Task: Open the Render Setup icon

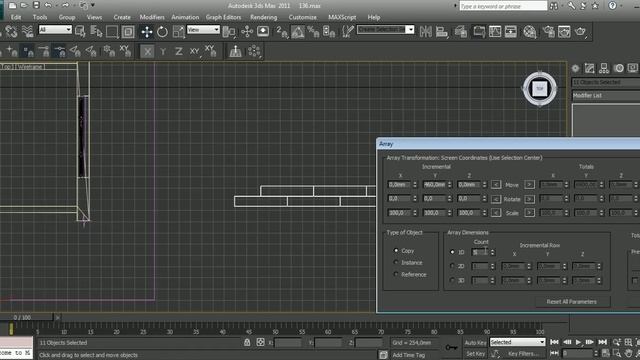Action: coord(549,31)
